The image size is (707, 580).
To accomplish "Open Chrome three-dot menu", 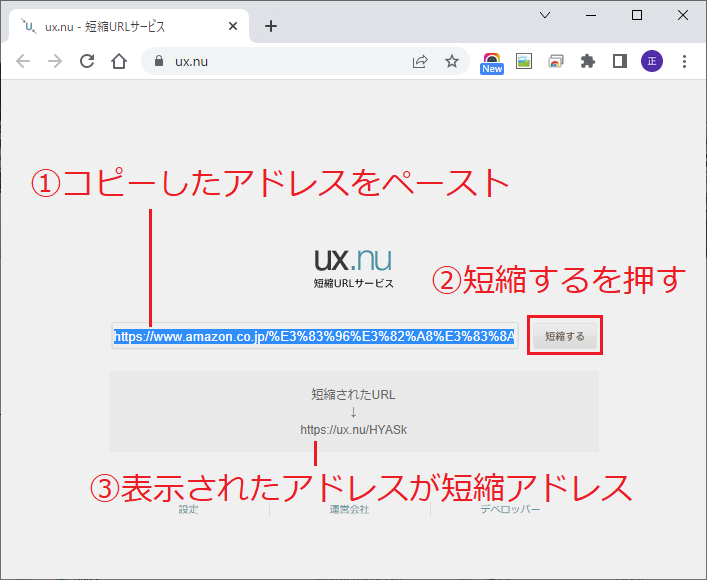I will click(684, 61).
